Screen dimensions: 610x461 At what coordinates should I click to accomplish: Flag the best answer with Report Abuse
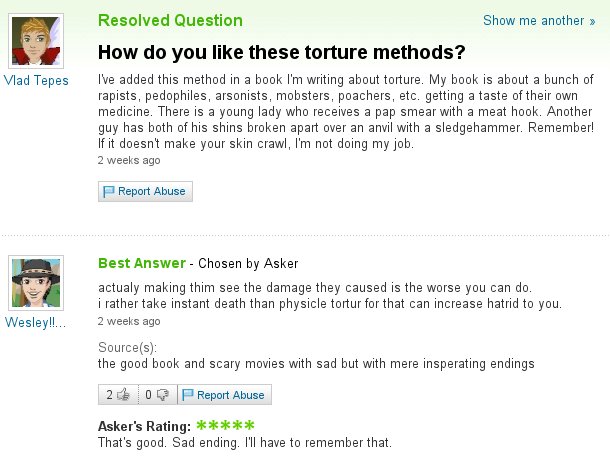(x=224, y=395)
